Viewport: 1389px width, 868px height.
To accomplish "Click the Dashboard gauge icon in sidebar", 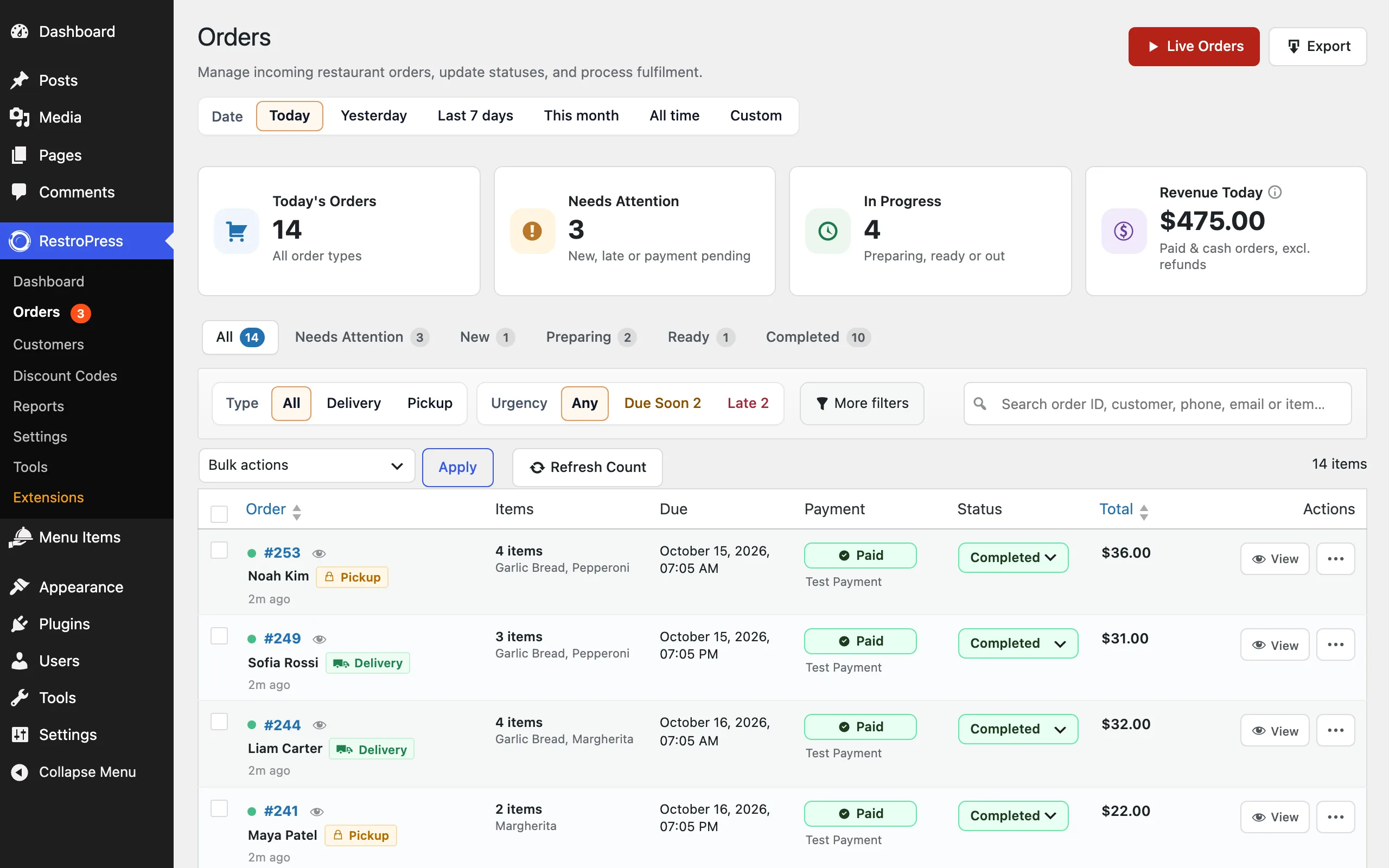I will 20,31.
